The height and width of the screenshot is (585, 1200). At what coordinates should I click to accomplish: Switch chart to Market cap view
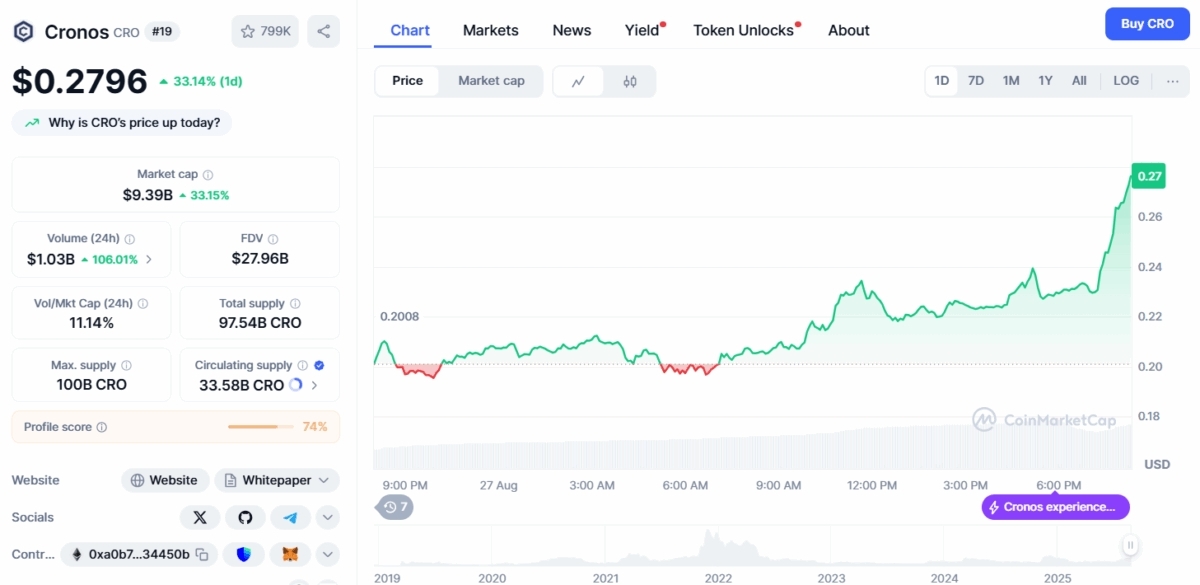(x=491, y=81)
